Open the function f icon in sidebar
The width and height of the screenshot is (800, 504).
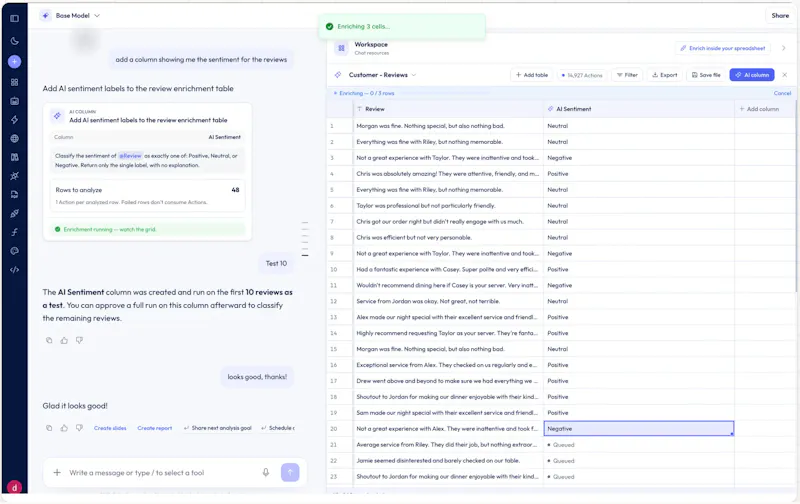[14, 232]
